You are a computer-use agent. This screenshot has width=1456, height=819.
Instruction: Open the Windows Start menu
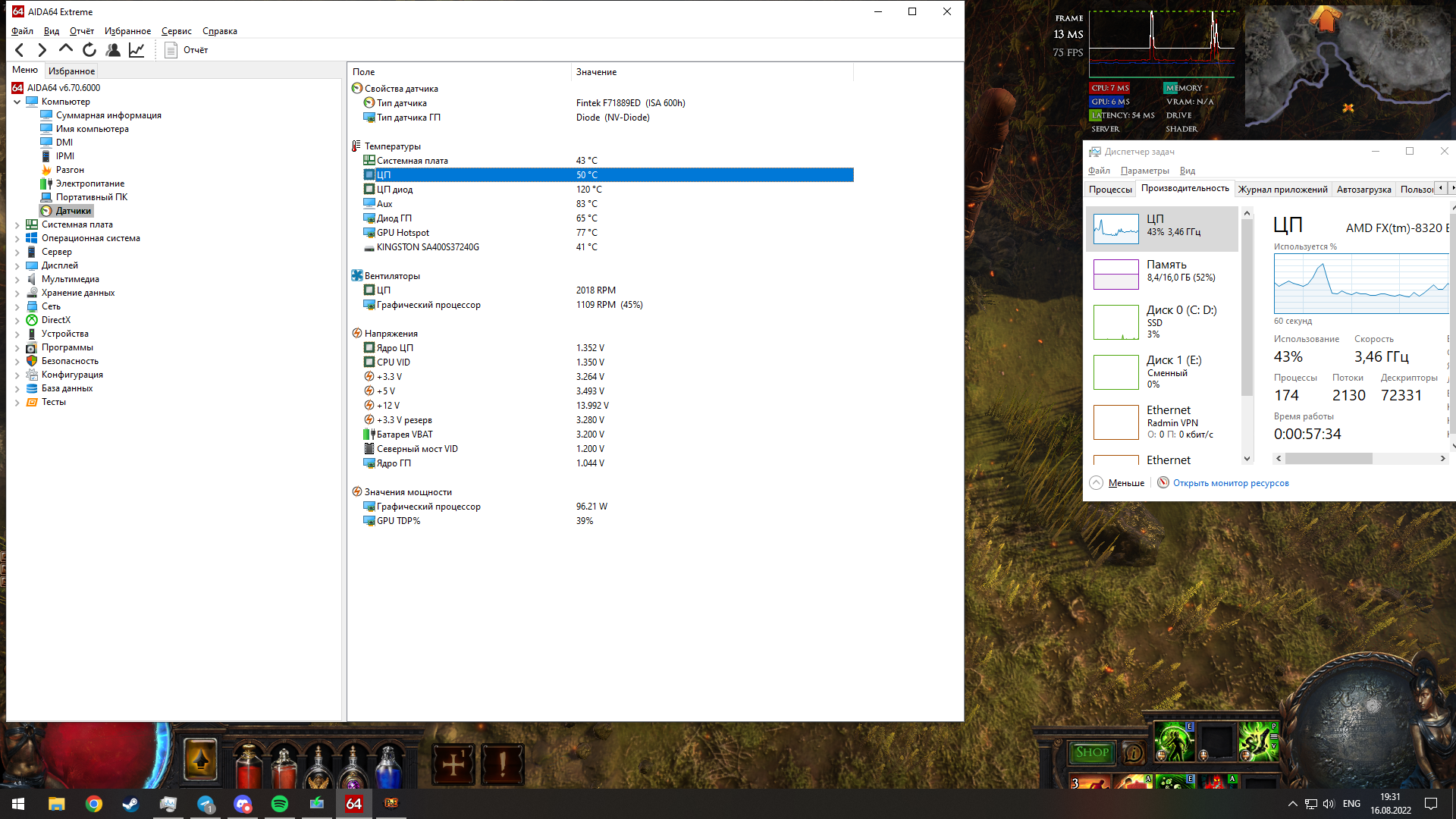pos(18,804)
